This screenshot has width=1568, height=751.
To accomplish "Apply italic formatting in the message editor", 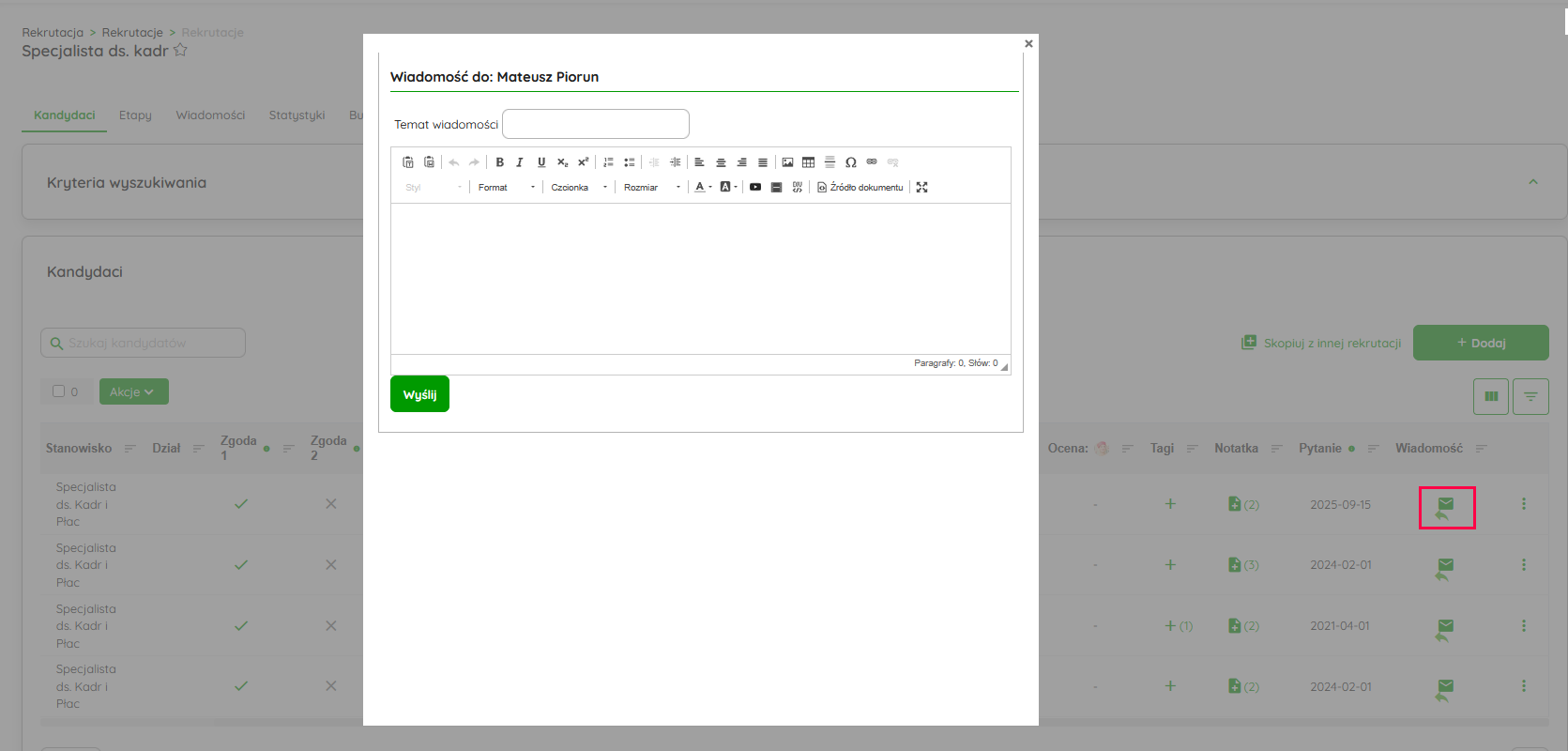I will point(520,162).
